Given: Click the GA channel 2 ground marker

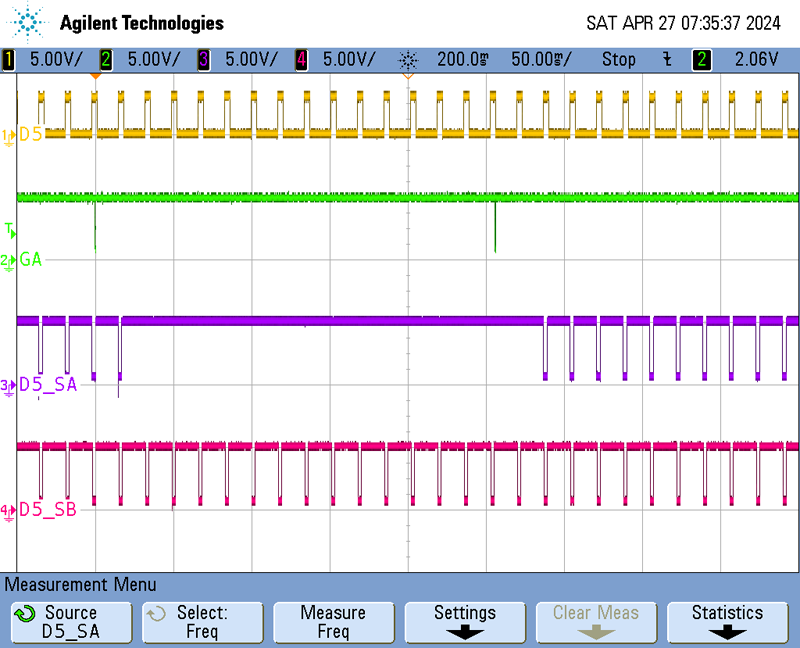Looking at the screenshot, I should (8, 260).
